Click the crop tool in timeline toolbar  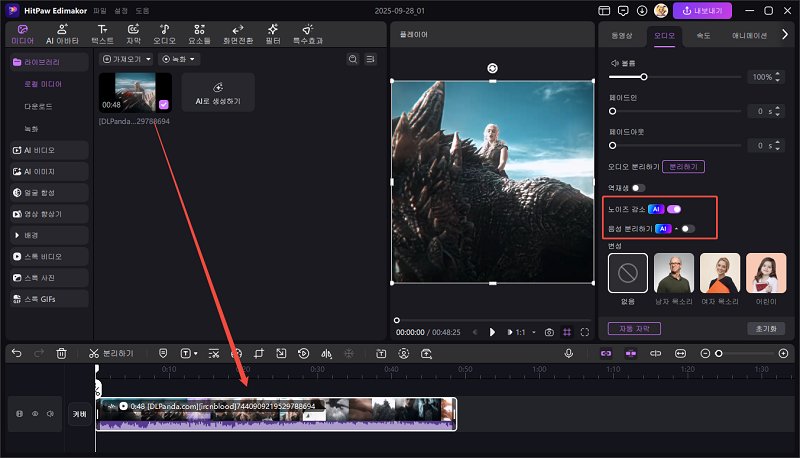tap(259, 353)
